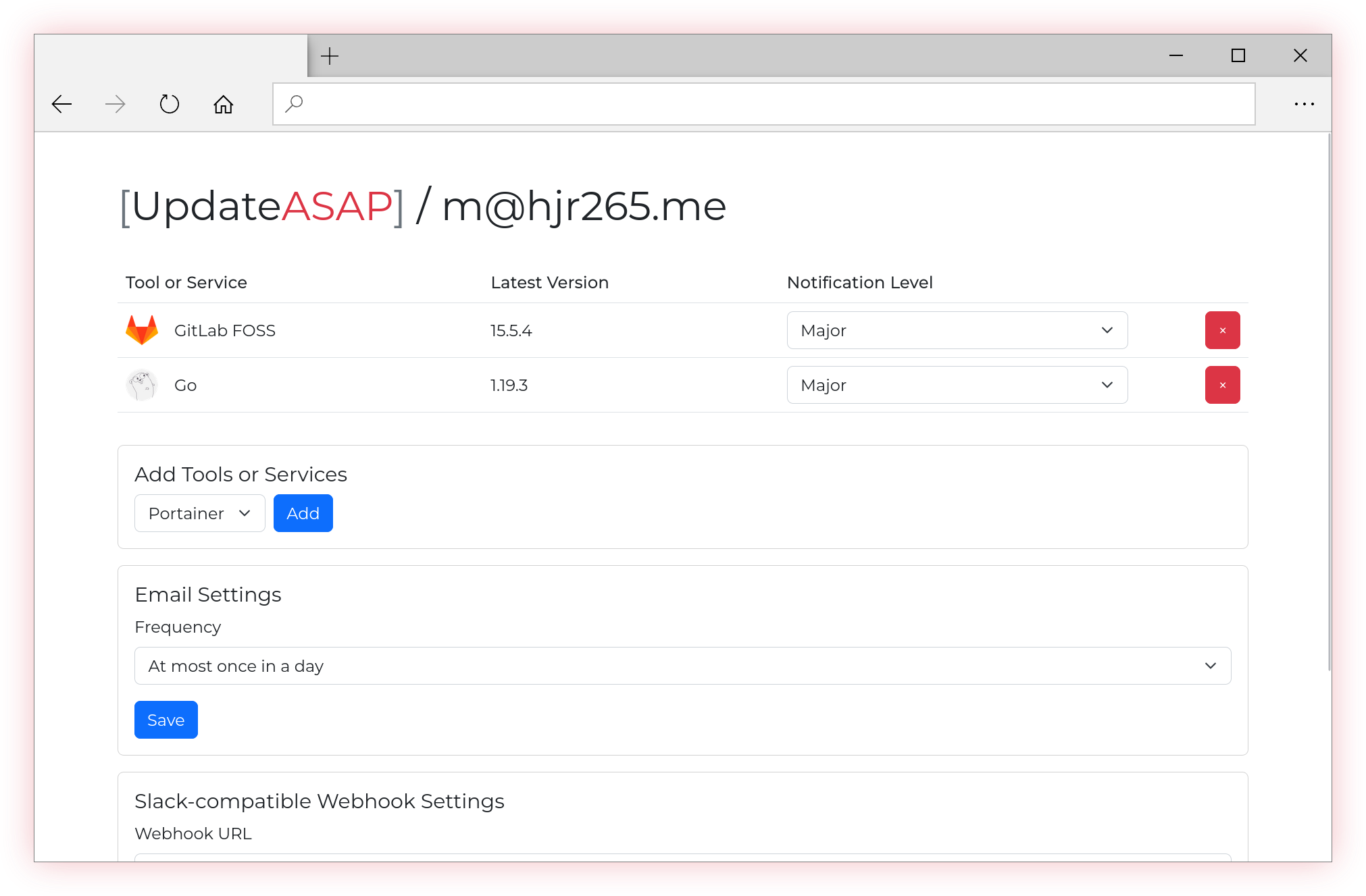Remove Go with red X button
The width and height of the screenshot is (1366, 896).
point(1222,385)
